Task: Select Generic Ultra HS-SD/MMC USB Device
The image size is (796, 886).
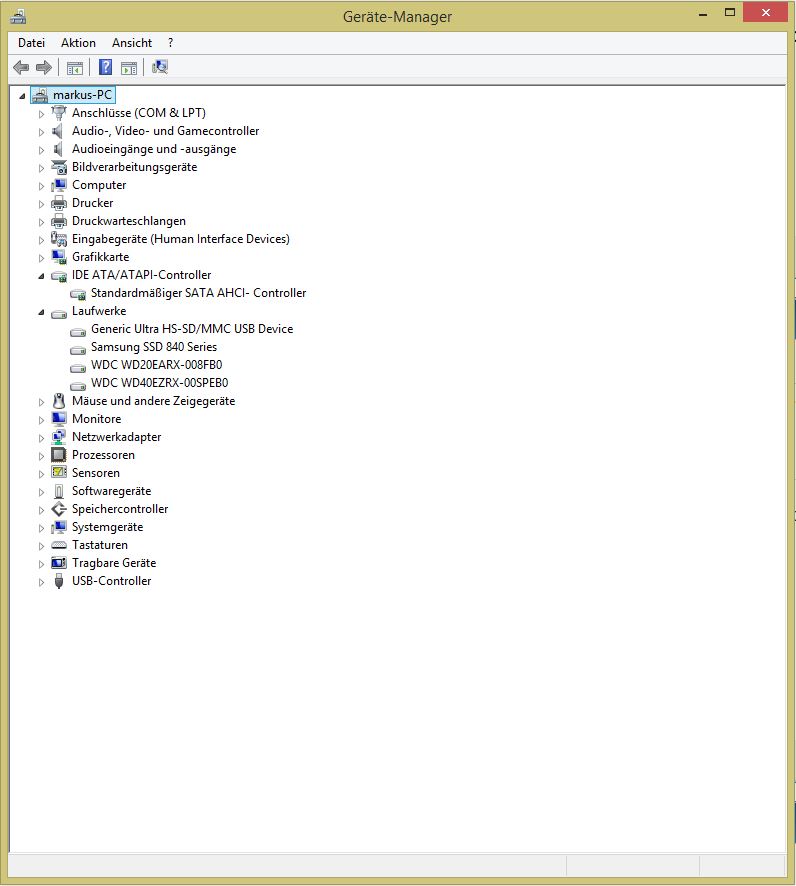Action: pos(192,329)
